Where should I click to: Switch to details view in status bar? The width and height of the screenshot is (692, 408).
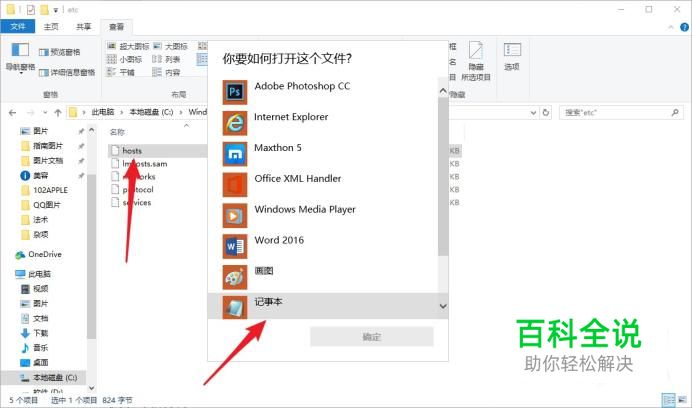point(669,400)
